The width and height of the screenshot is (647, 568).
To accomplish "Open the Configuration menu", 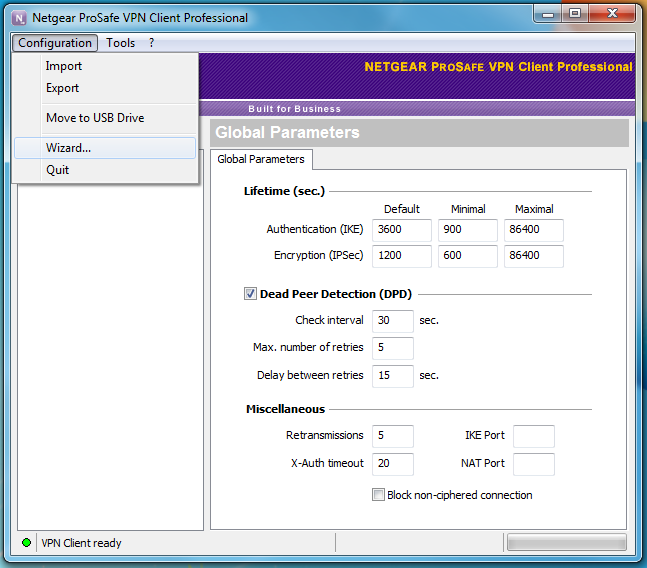I will pyautogui.click(x=55, y=43).
